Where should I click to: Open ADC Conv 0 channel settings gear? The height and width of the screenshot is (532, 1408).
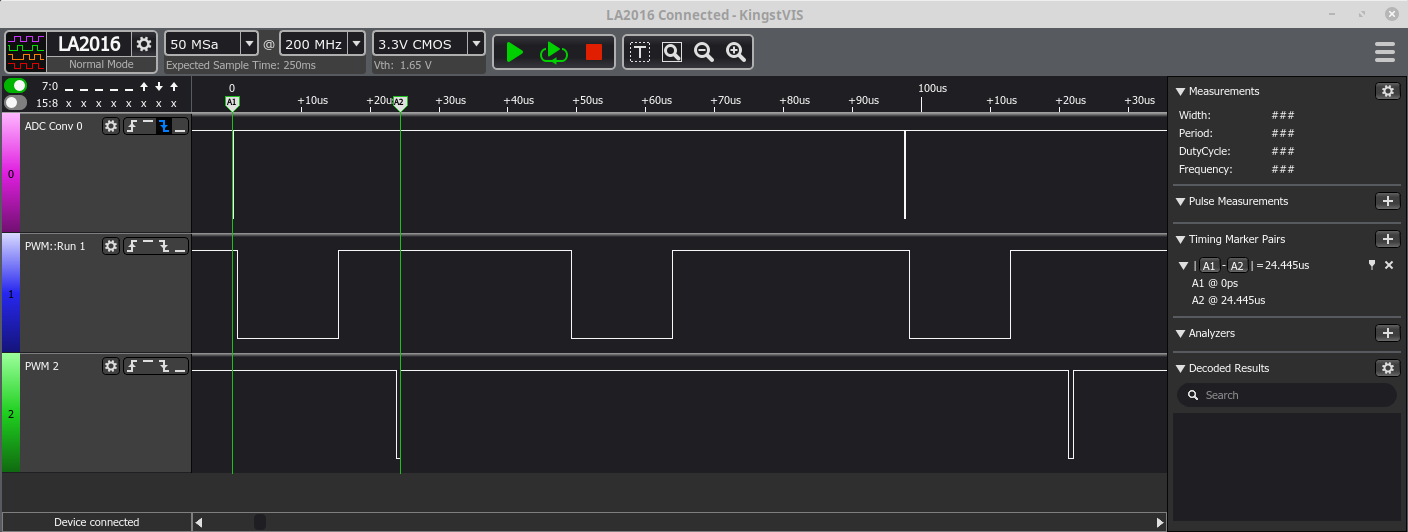111,126
